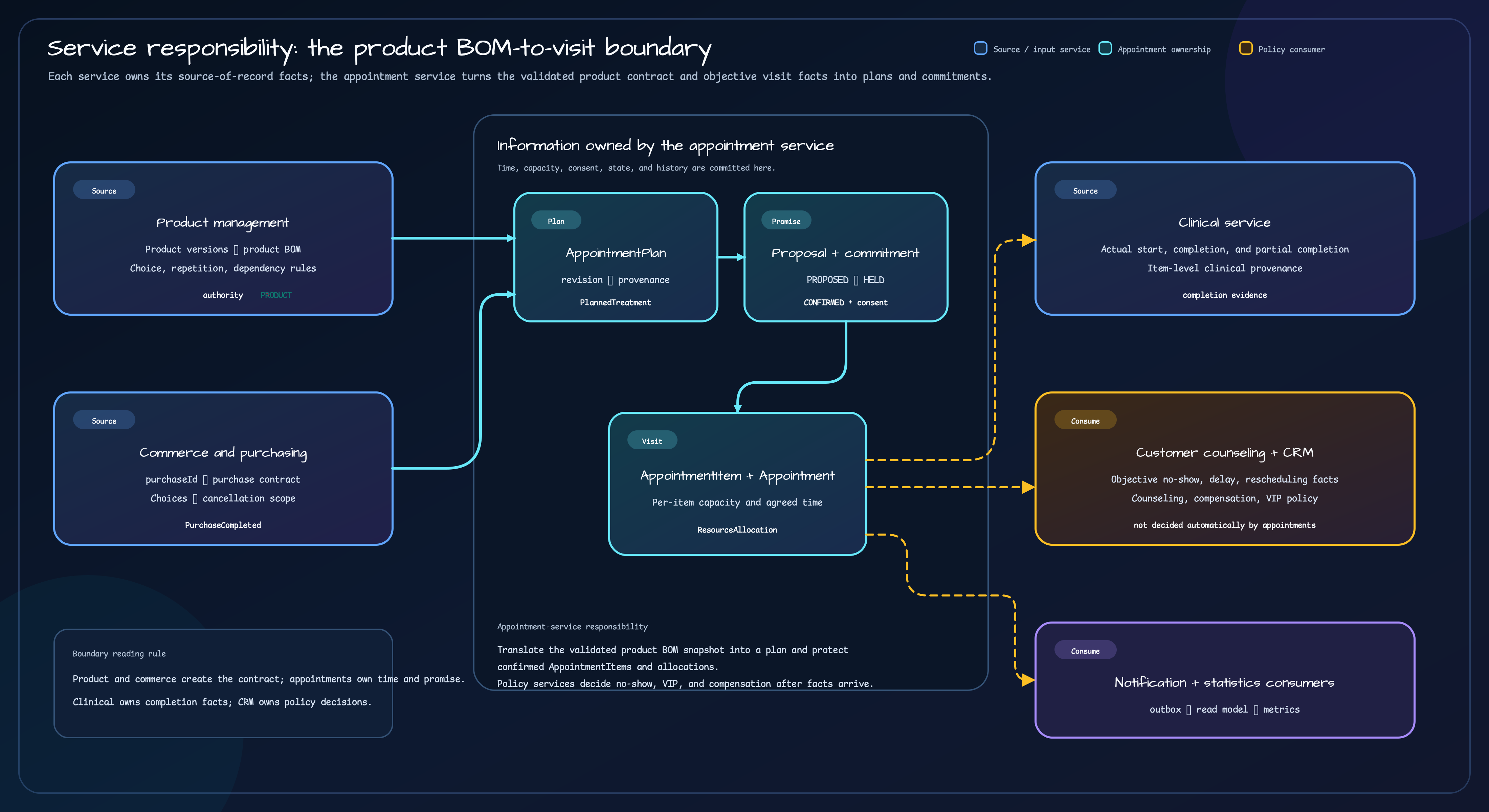Click 'Appointment-service responsibility' caption
The width and height of the screenshot is (1489, 812).
click(x=572, y=627)
